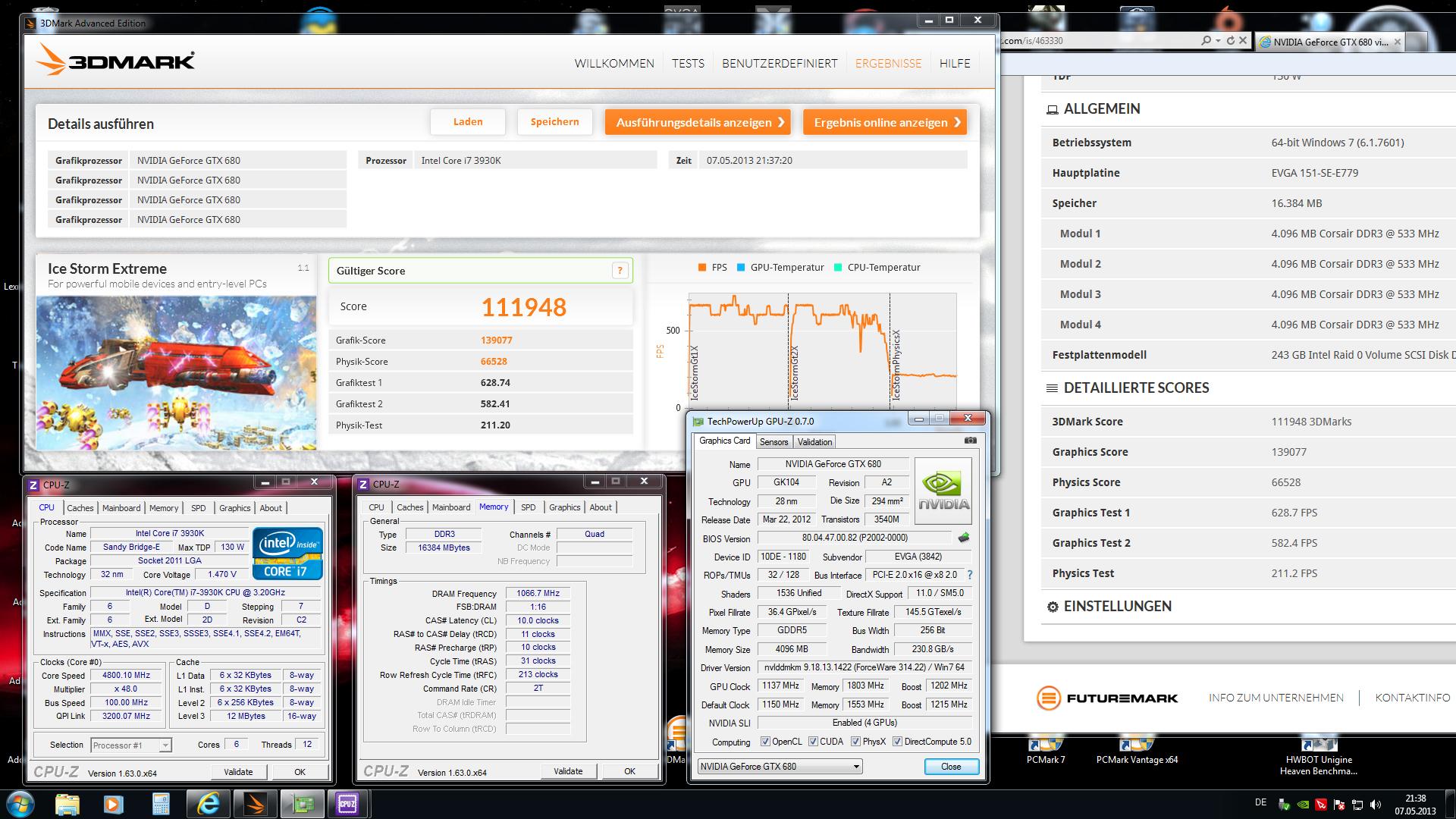Open the Processor #1 selection dropdown in CPU-Z
The height and width of the screenshot is (819, 1456).
click(131, 745)
